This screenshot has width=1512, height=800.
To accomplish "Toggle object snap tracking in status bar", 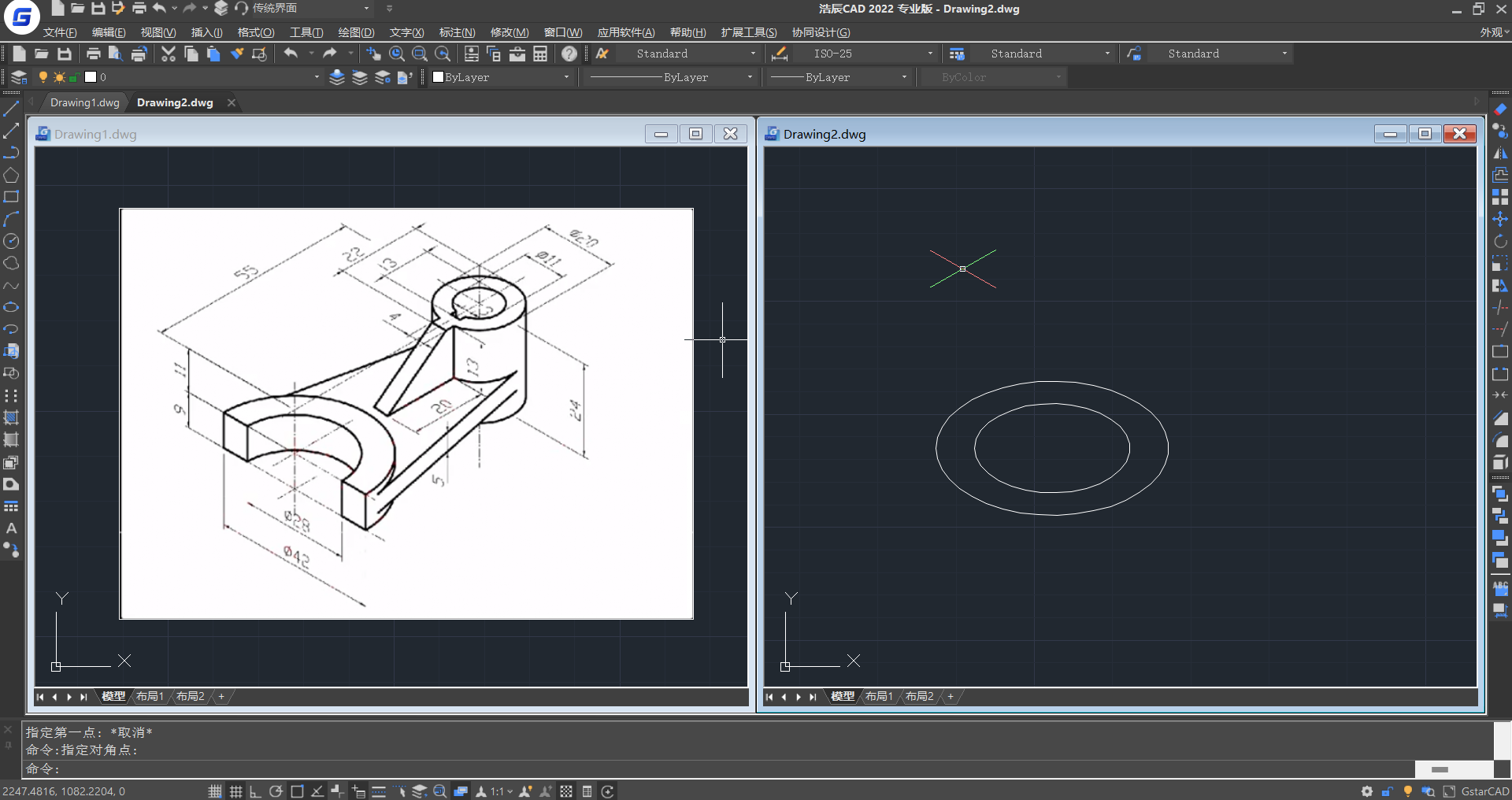I will [x=317, y=791].
